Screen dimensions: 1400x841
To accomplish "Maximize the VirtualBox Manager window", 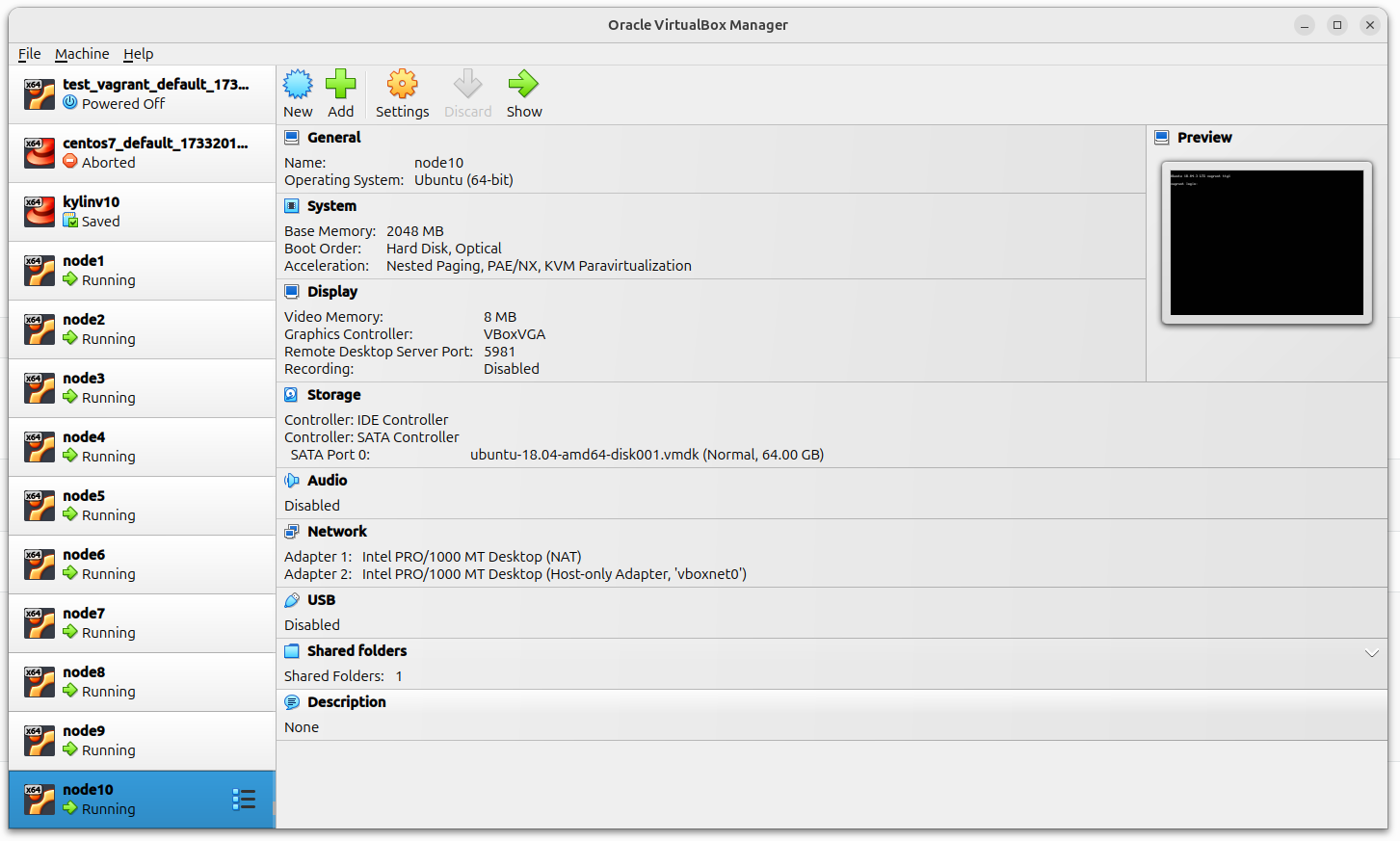I will [x=1337, y=25].
